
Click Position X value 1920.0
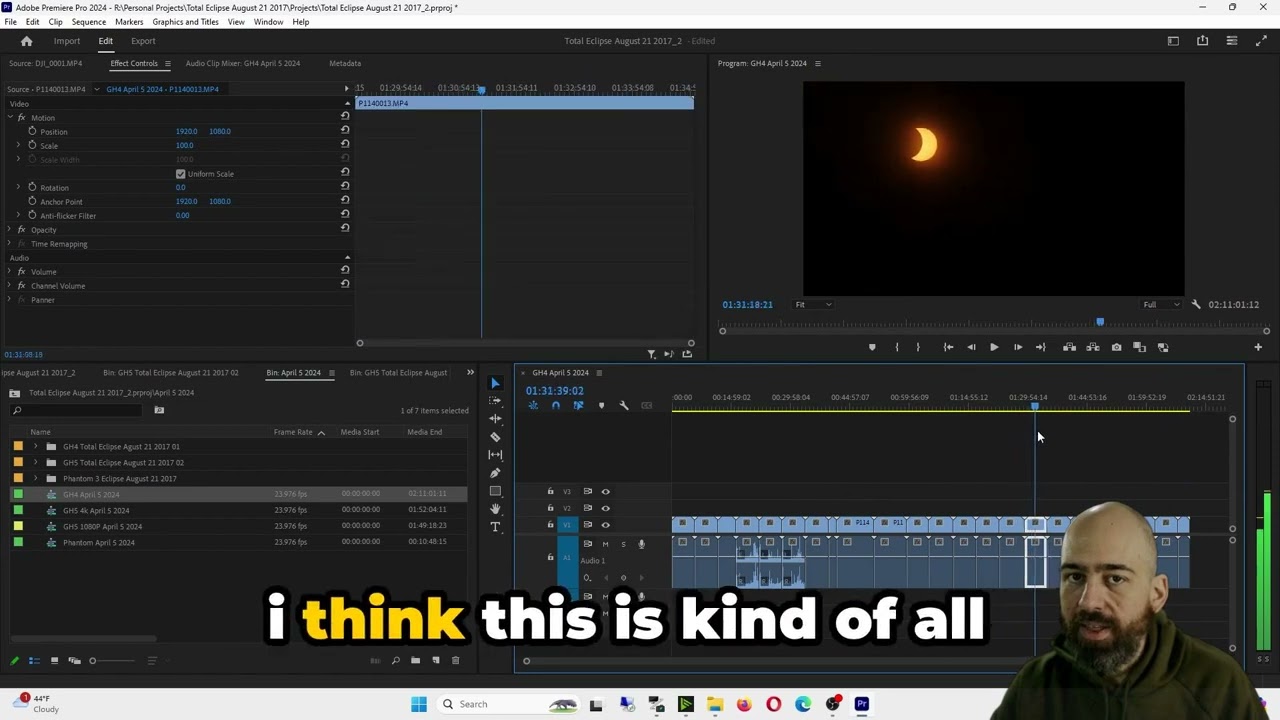click(186, 131)
